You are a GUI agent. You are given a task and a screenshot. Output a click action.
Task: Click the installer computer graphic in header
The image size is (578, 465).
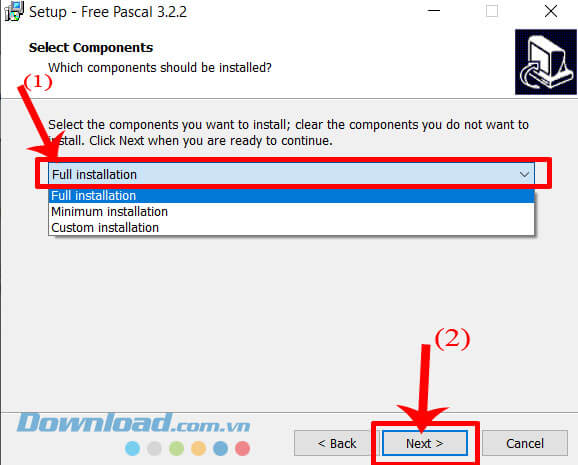click(x=546, y=62)
